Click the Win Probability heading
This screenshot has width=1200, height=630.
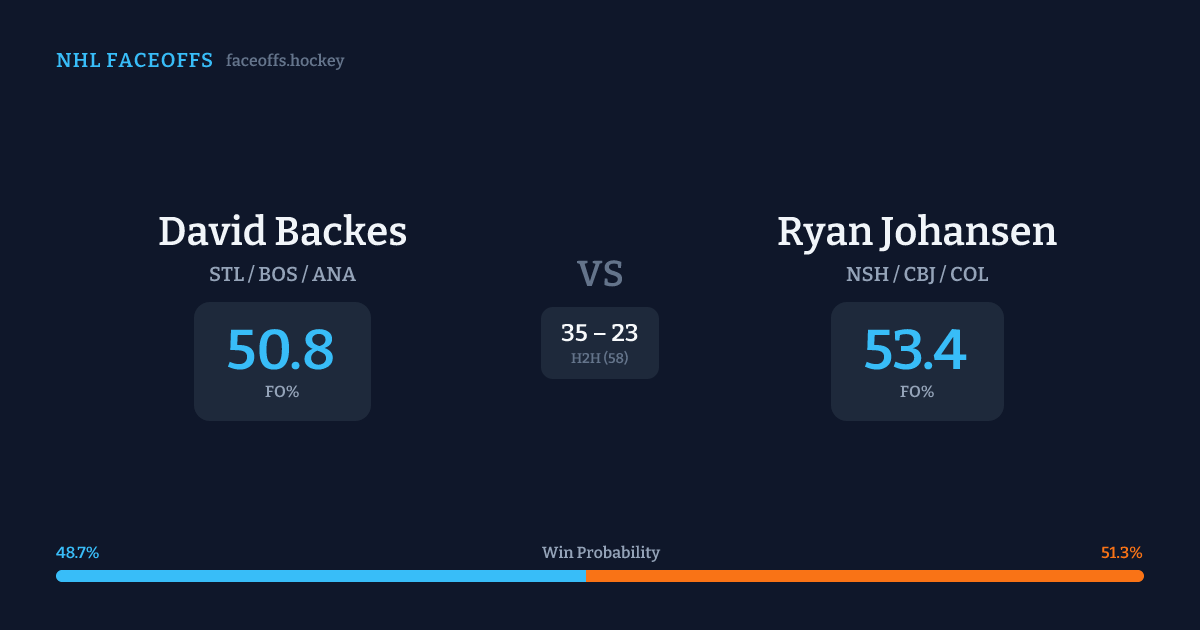[600, 553]
